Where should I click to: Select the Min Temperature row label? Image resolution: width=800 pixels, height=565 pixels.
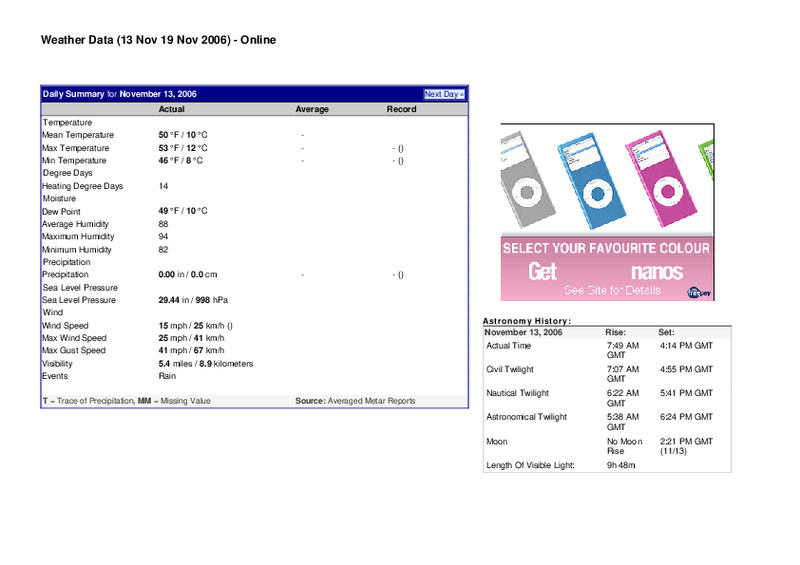[74, 160]
